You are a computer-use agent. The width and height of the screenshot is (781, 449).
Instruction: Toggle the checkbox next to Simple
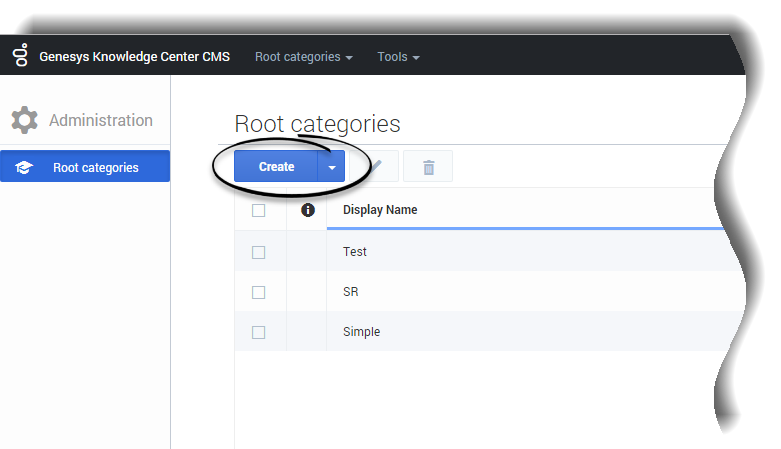point(259,332)
